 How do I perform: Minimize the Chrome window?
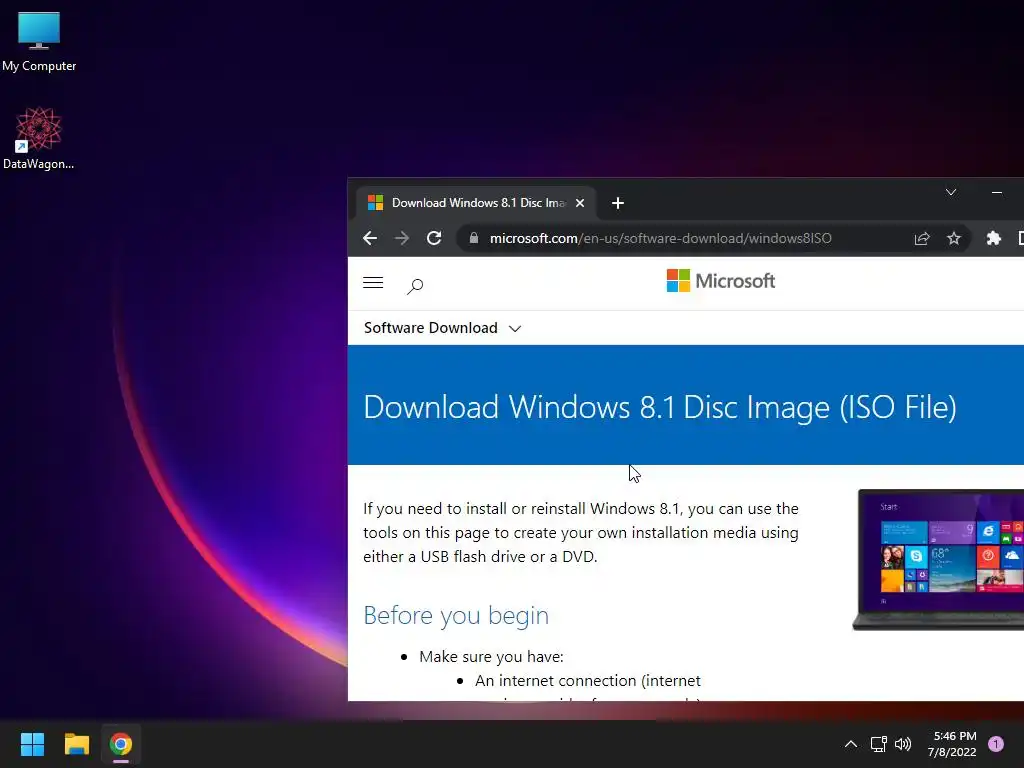[x=997, y=192]
